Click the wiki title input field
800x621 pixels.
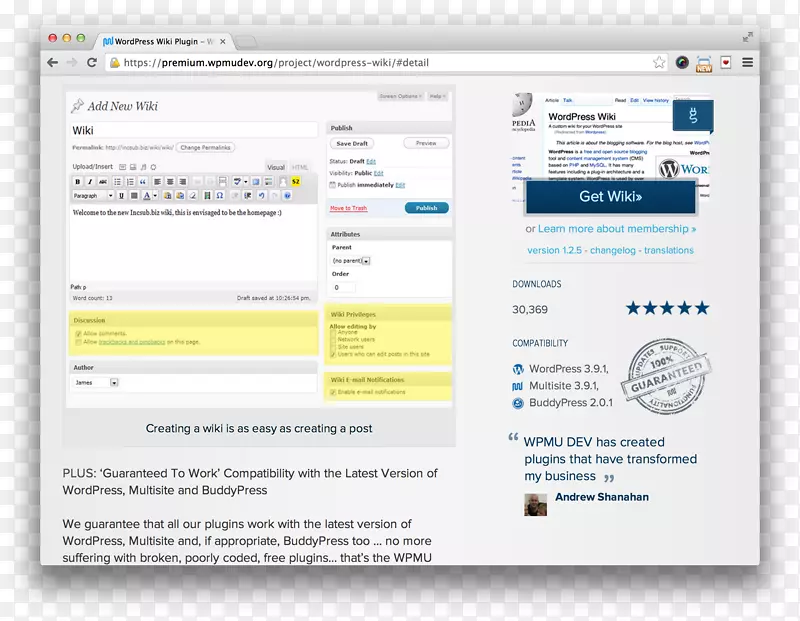193,130
